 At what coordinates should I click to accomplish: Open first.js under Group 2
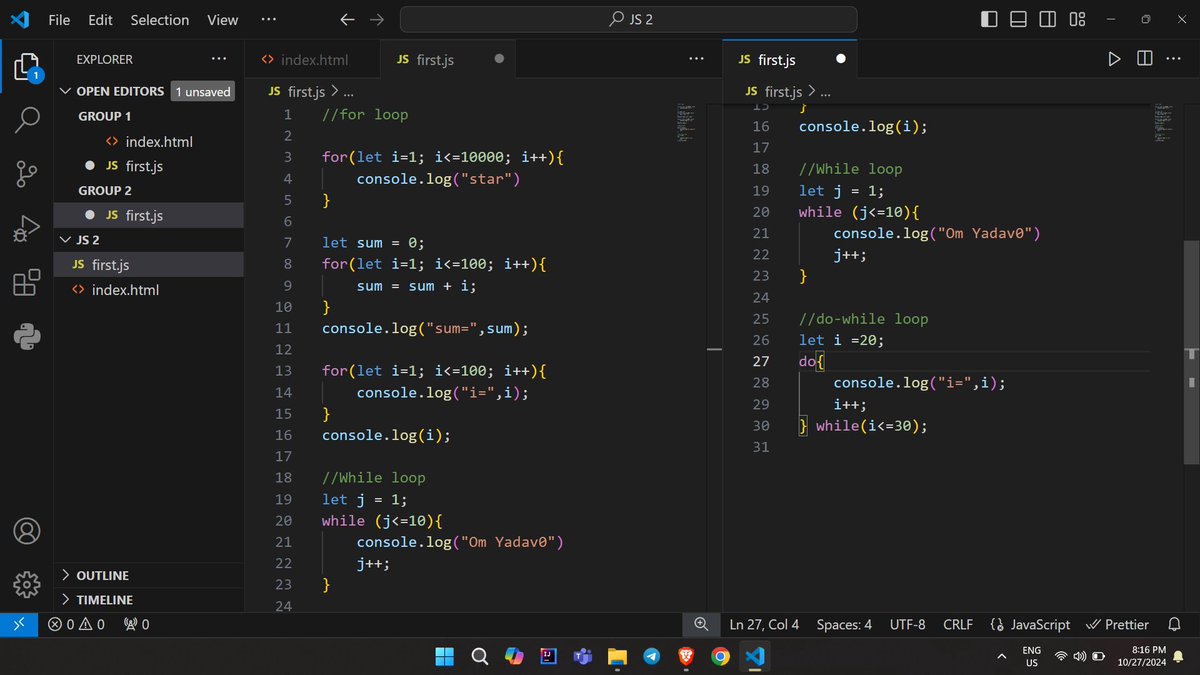[x=148, y=215]
